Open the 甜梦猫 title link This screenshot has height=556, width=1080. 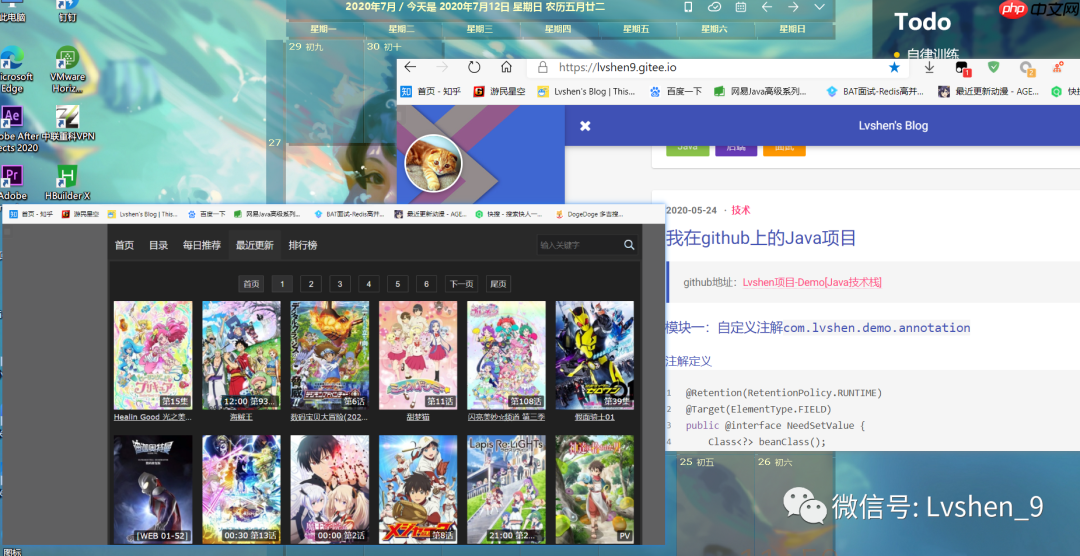tap(418, 417)
